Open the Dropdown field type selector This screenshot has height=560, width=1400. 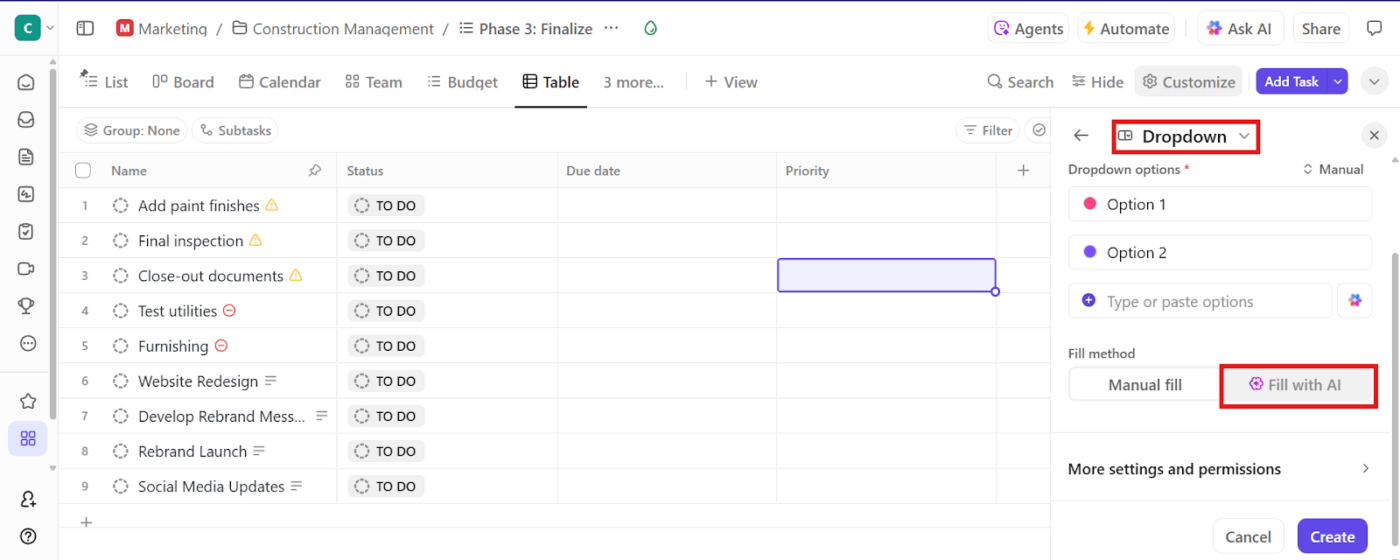pos(1185,136)
